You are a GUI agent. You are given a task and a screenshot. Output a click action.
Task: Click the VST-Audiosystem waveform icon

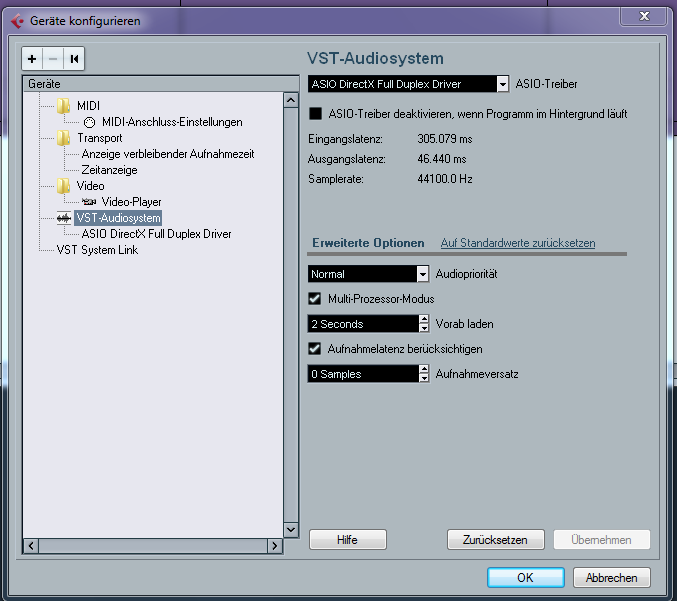[64, 218]
